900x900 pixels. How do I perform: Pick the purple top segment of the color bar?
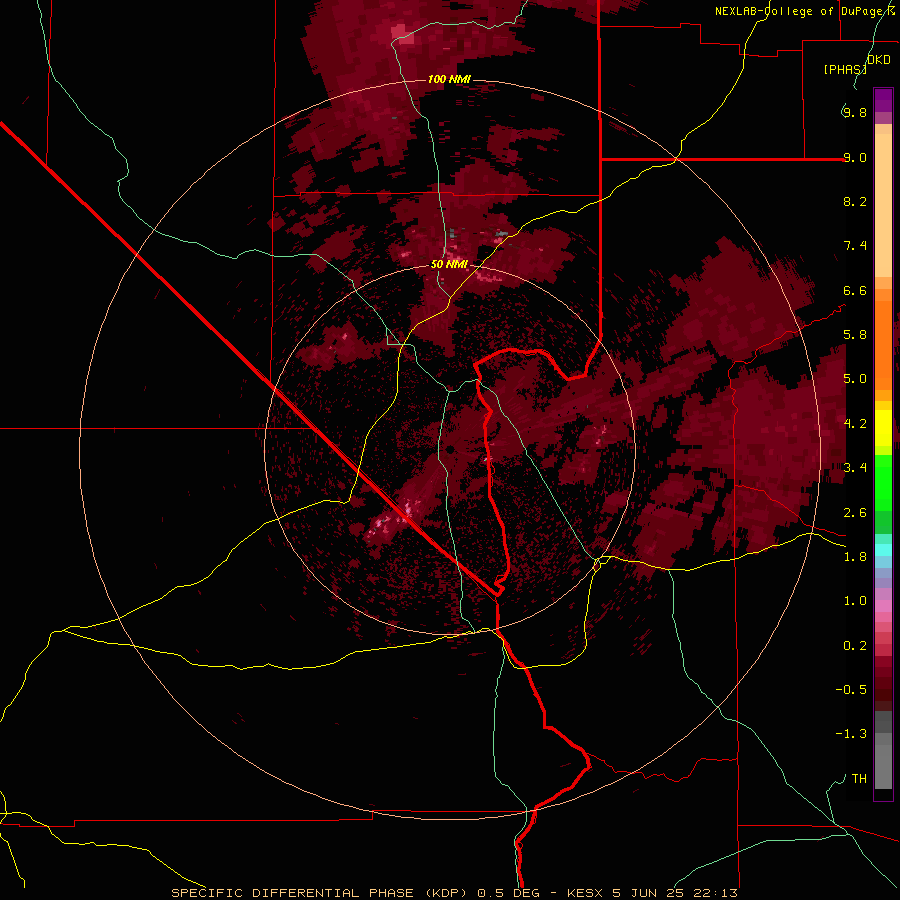pyautogui.click(x=883, y=101)
